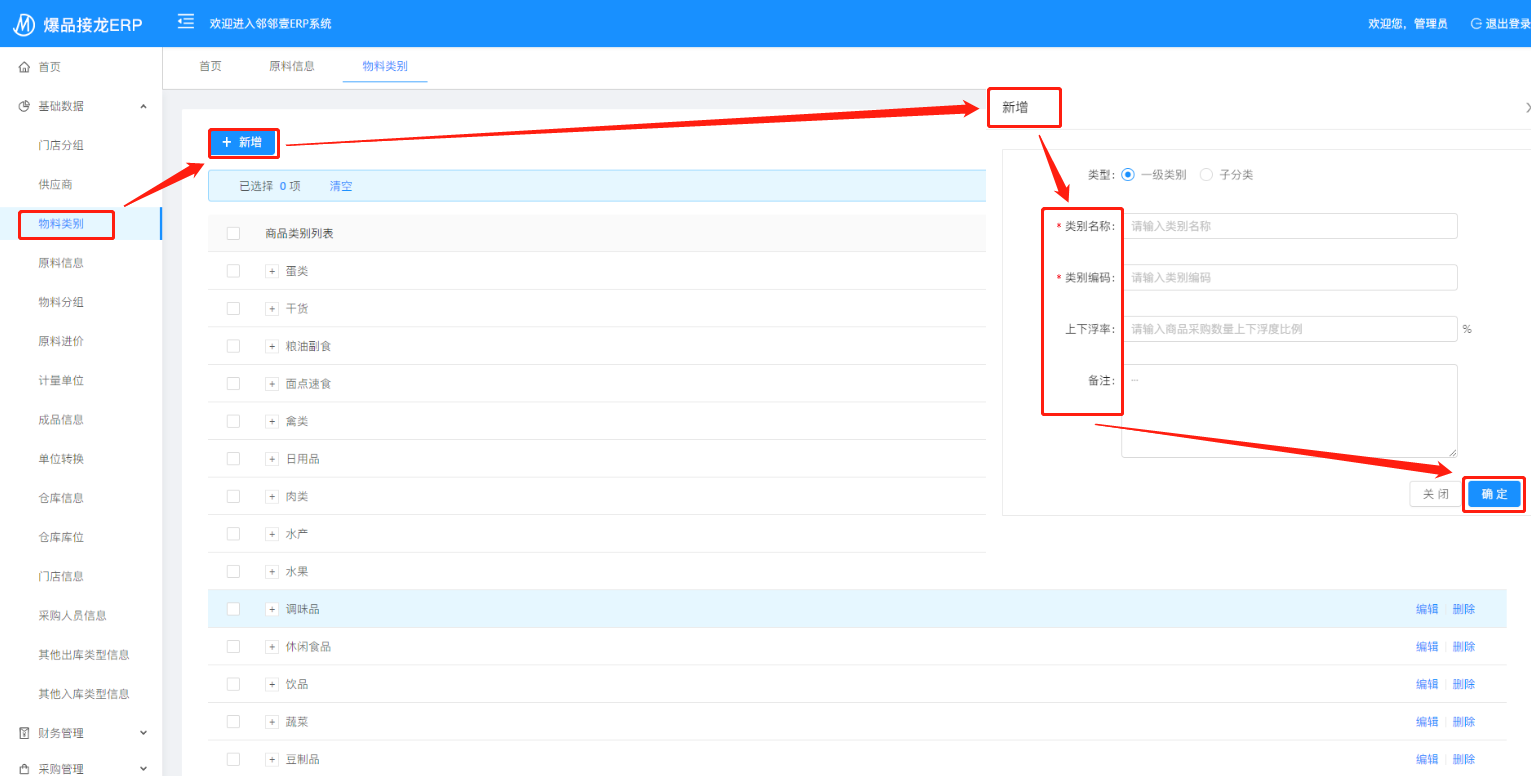Click 确定 to submit the form
The width and height of the screenshot is (1531, 776).
pyautogui.click(x=1494, y=494)
